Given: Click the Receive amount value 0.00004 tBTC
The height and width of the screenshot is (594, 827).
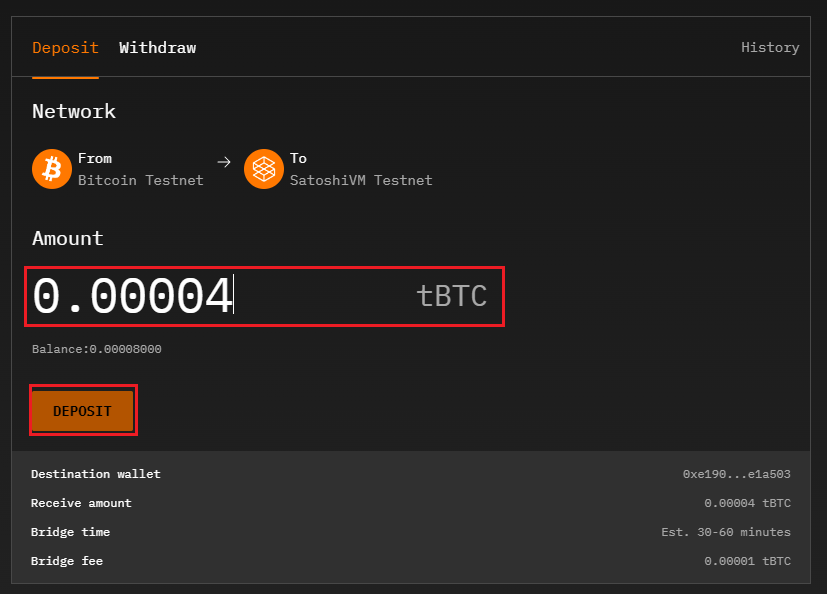Looking at the screenshot, I should point(747,503).
